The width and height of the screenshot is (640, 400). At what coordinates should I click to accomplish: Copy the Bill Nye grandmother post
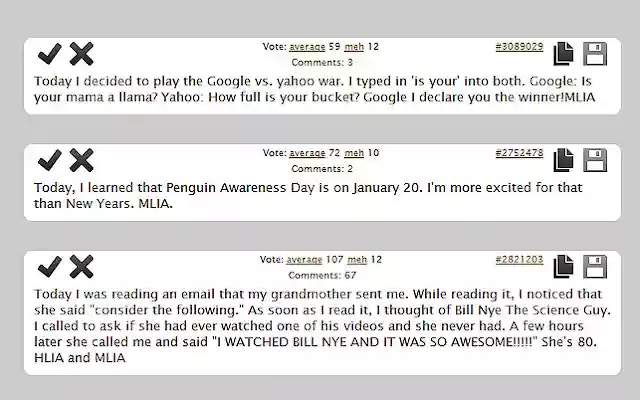tap(565, 266)
